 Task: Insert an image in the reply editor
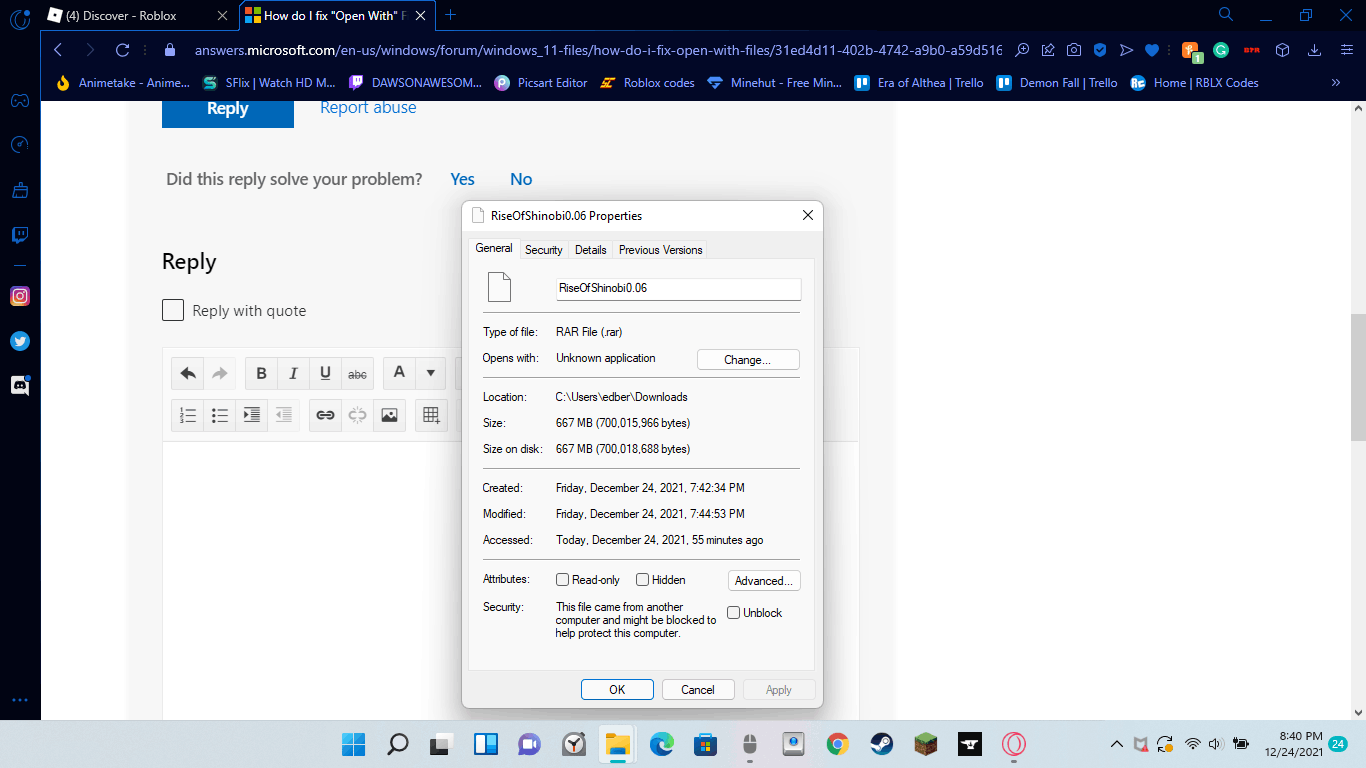(x=389, y=415)
